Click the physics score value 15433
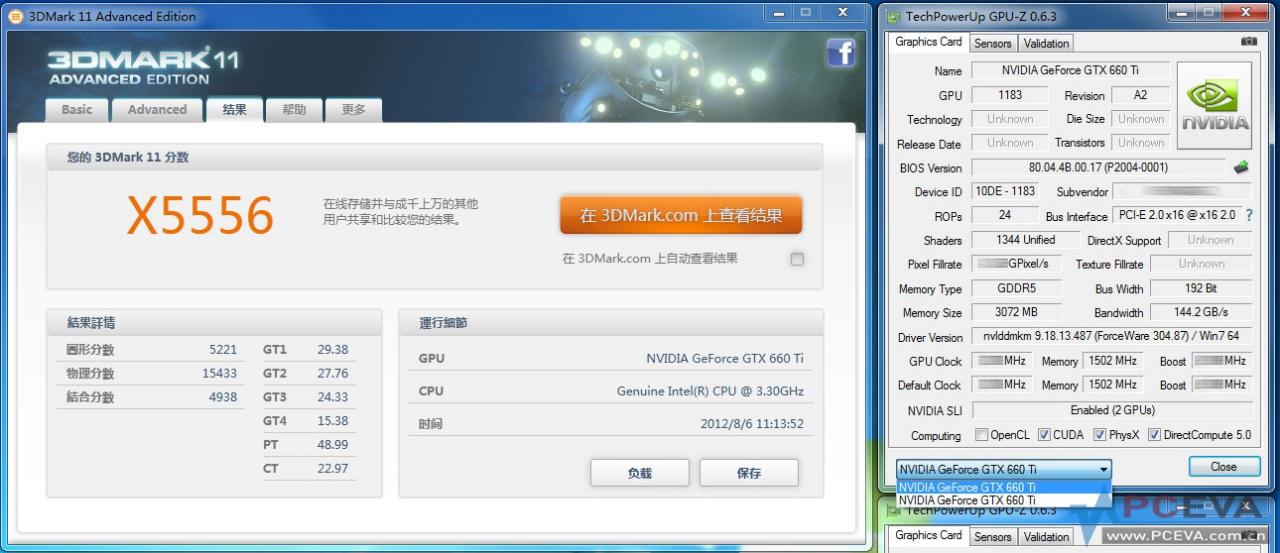Viewport: 1280px width, 553px height. click(x=219, y=374)
